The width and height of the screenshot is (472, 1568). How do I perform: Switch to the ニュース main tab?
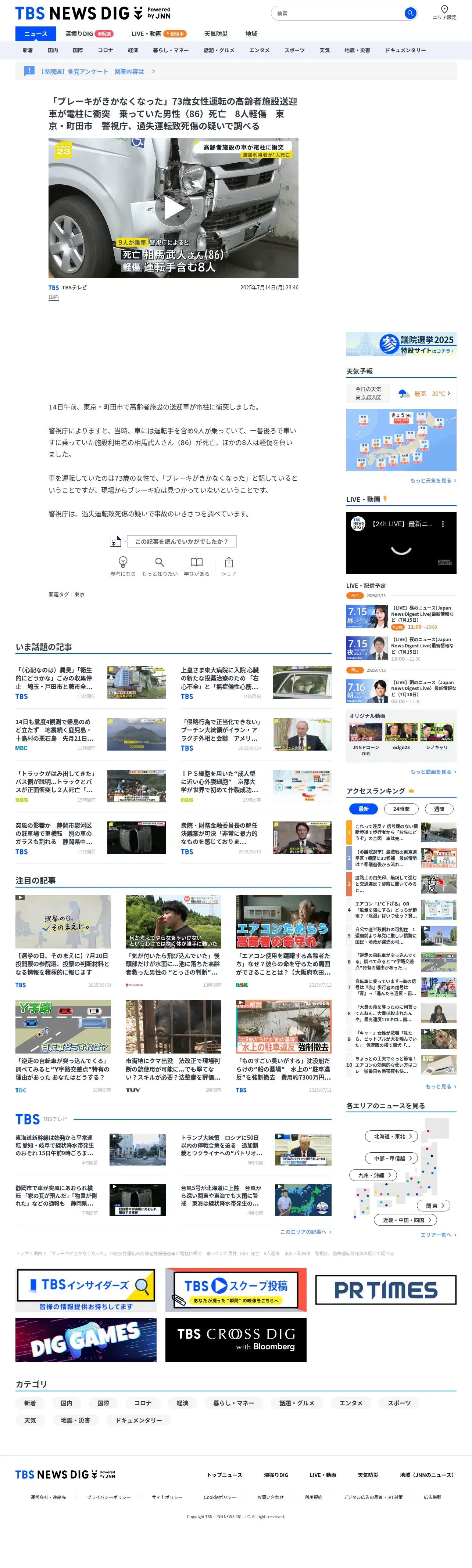pyautogui.click(x=35, y=34)
